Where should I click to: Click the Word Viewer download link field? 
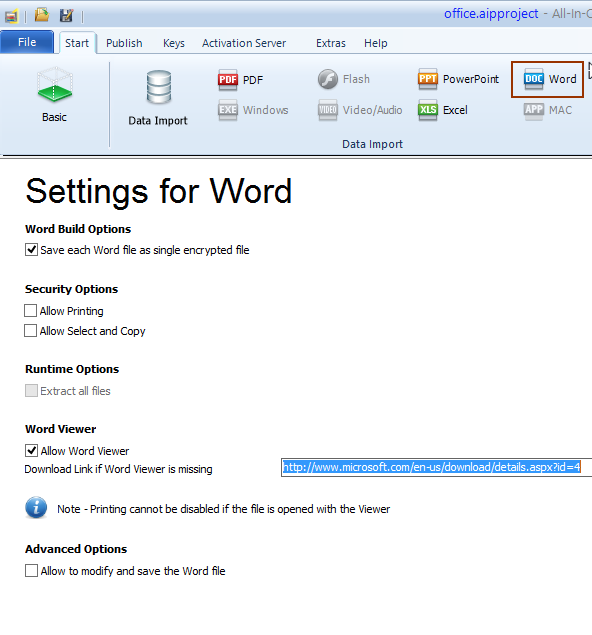click(x=437, y=467)
